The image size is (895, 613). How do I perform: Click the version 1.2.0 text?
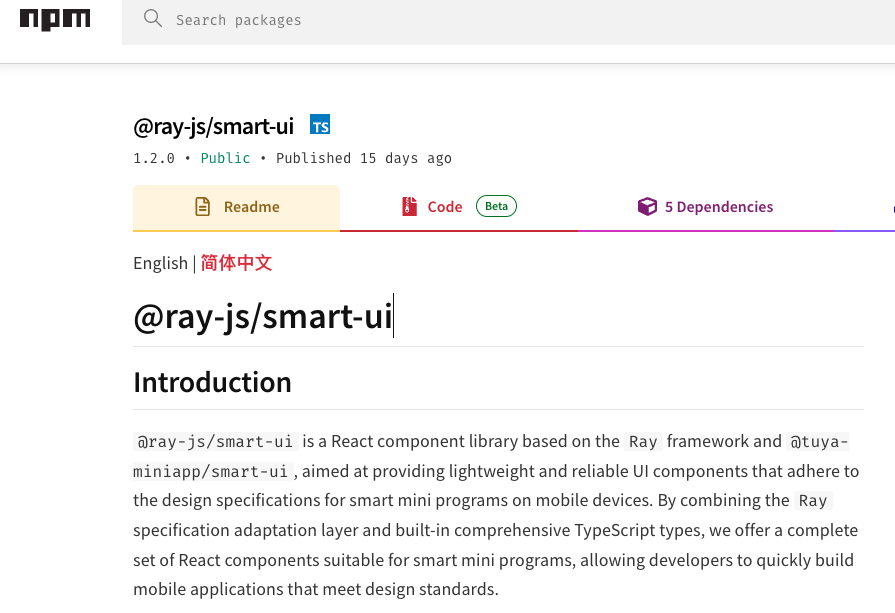pyautogui.click(x=154, y=158)
